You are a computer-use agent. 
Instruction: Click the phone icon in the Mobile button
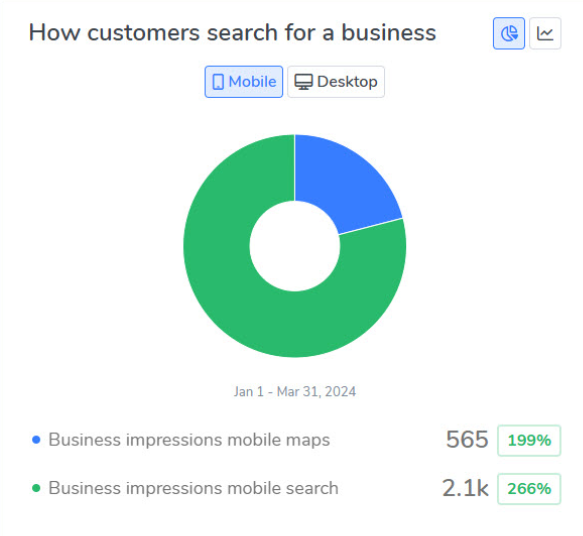[218, 82]
